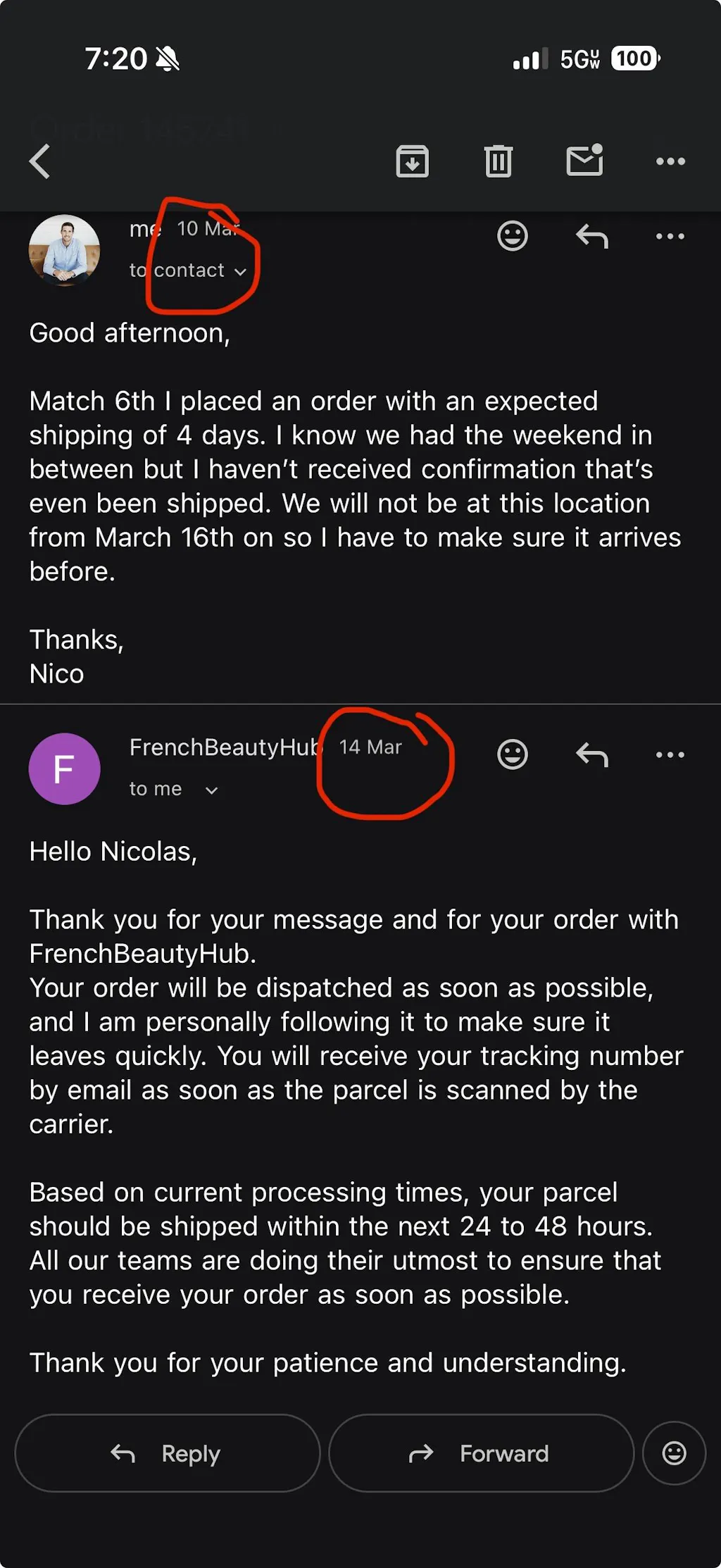Add emoji reaction to FrenchBeautyHub message
721x1568 pixels.
tap(513, 754)
